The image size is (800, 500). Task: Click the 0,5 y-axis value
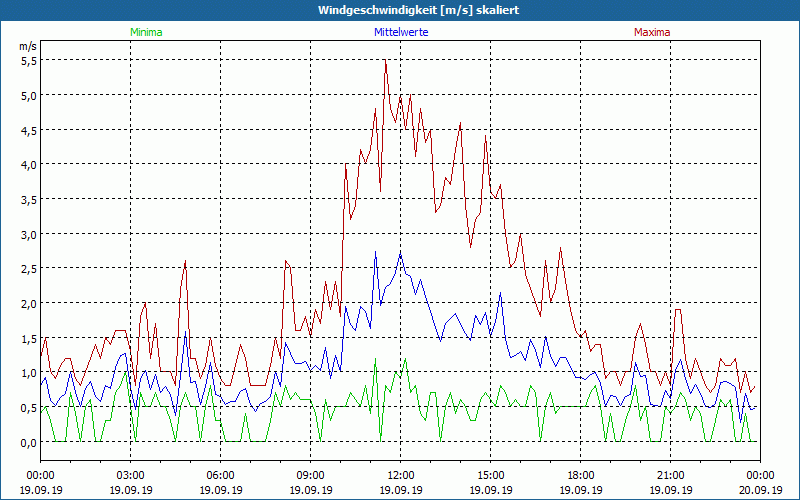coord(29,408)
